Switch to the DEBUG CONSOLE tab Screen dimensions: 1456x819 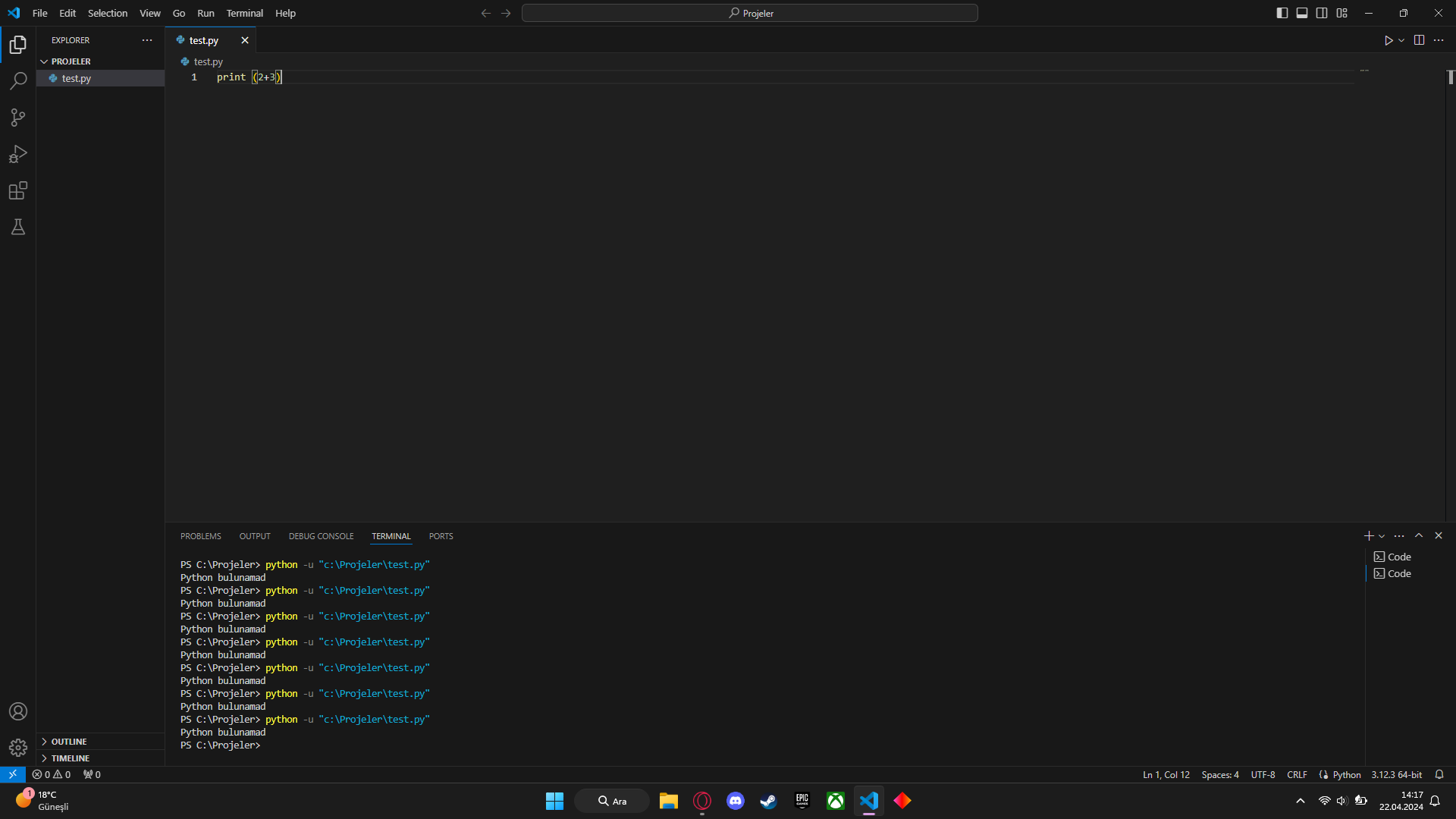tap(321, 536)
